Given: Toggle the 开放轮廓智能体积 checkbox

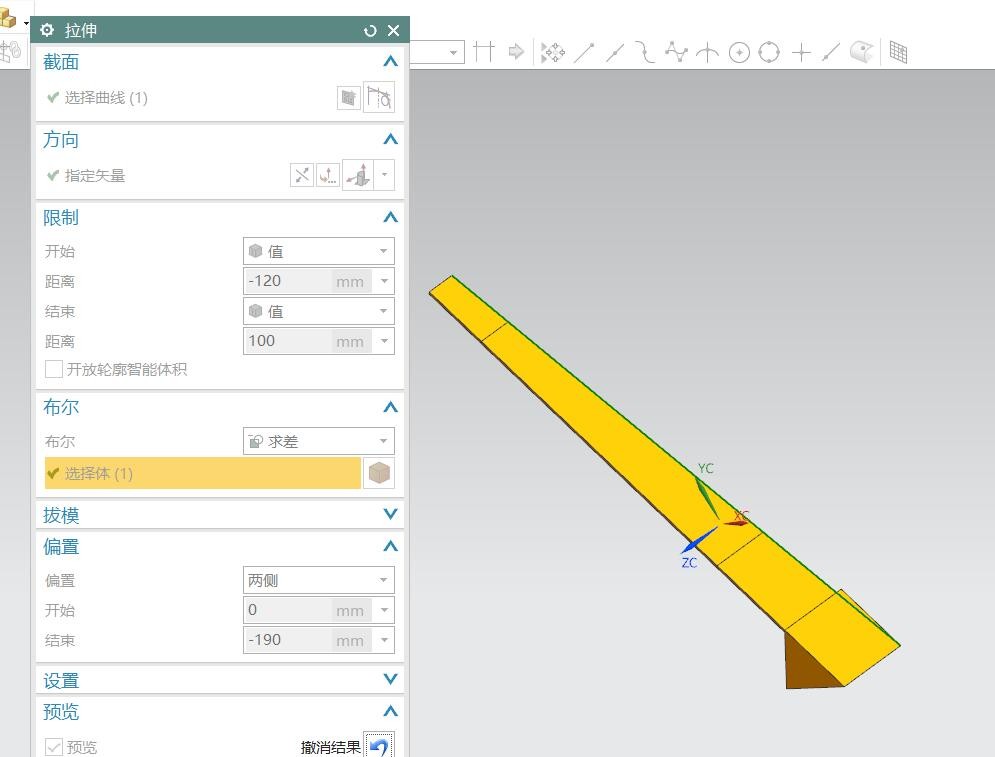Looking at the screenshot, I should (54, 369).
